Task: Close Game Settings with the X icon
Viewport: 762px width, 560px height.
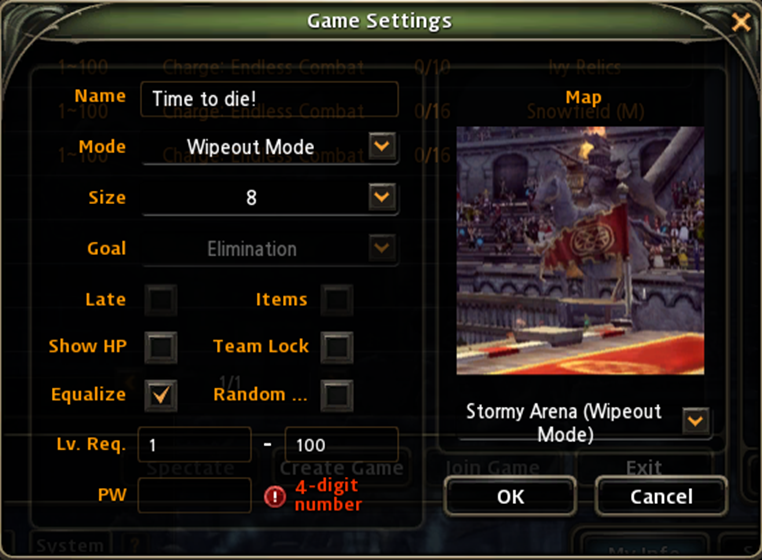Action: pos(741,22)
